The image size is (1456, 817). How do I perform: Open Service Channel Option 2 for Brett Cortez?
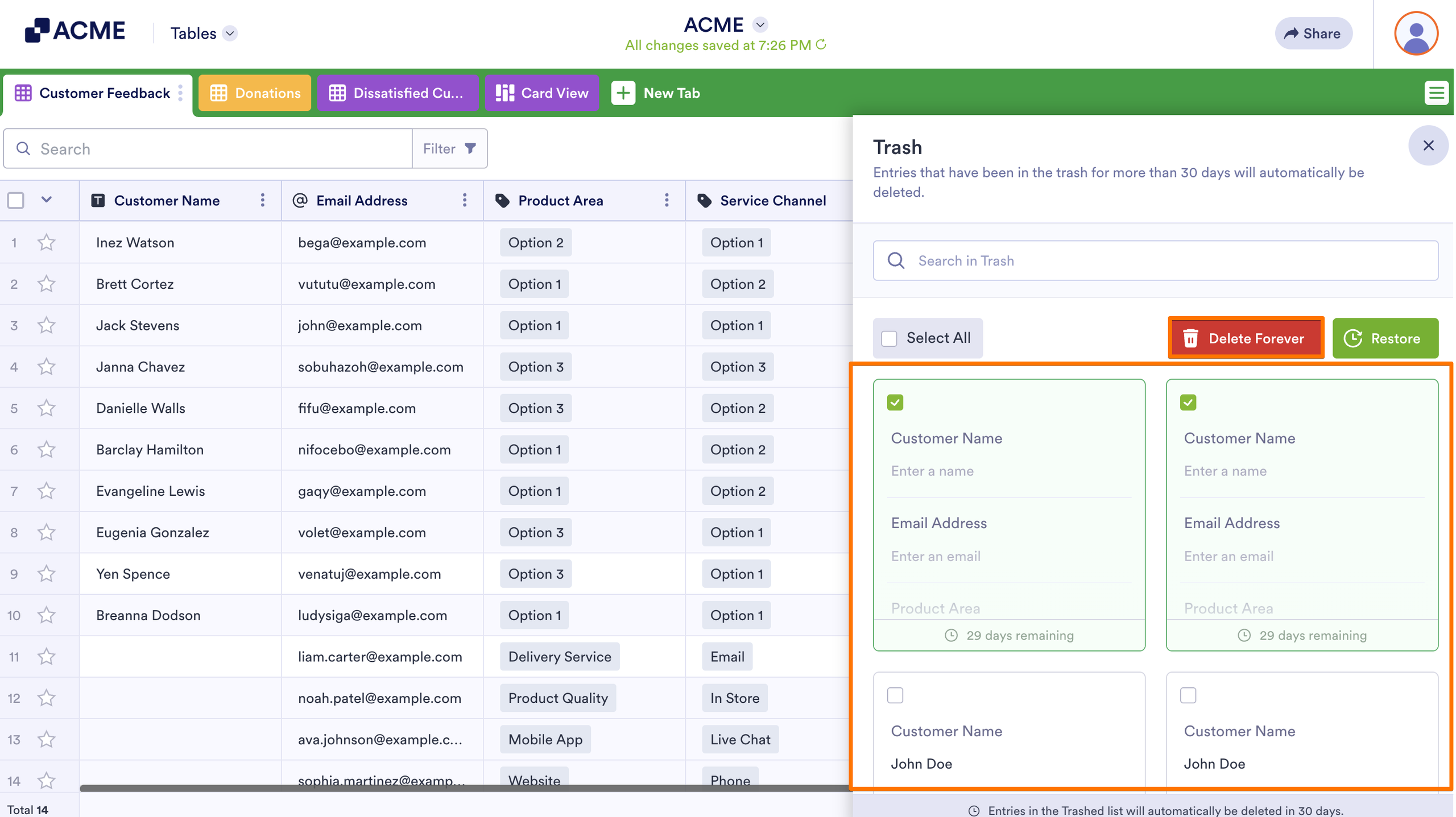point(738,284)
